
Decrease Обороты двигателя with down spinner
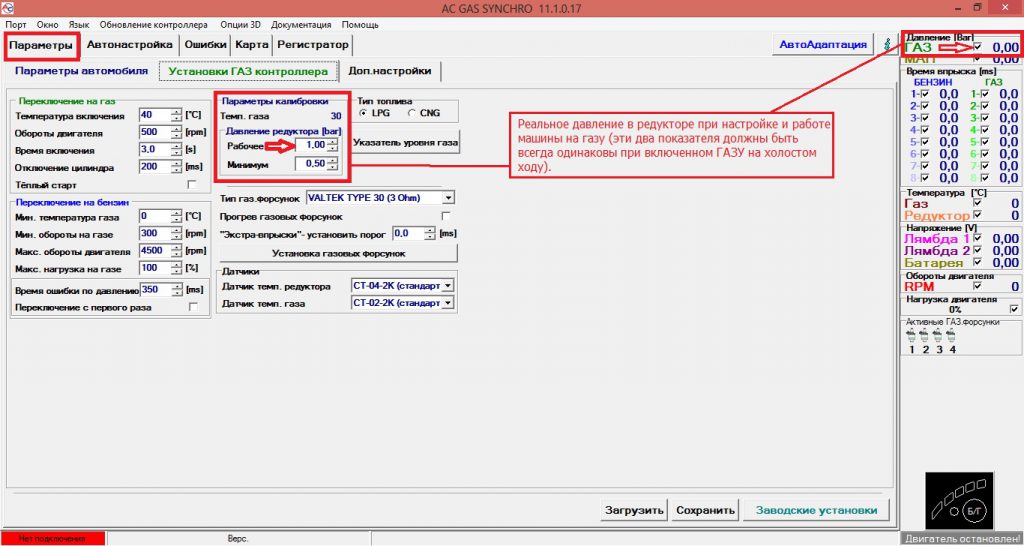tap(176, 135)
